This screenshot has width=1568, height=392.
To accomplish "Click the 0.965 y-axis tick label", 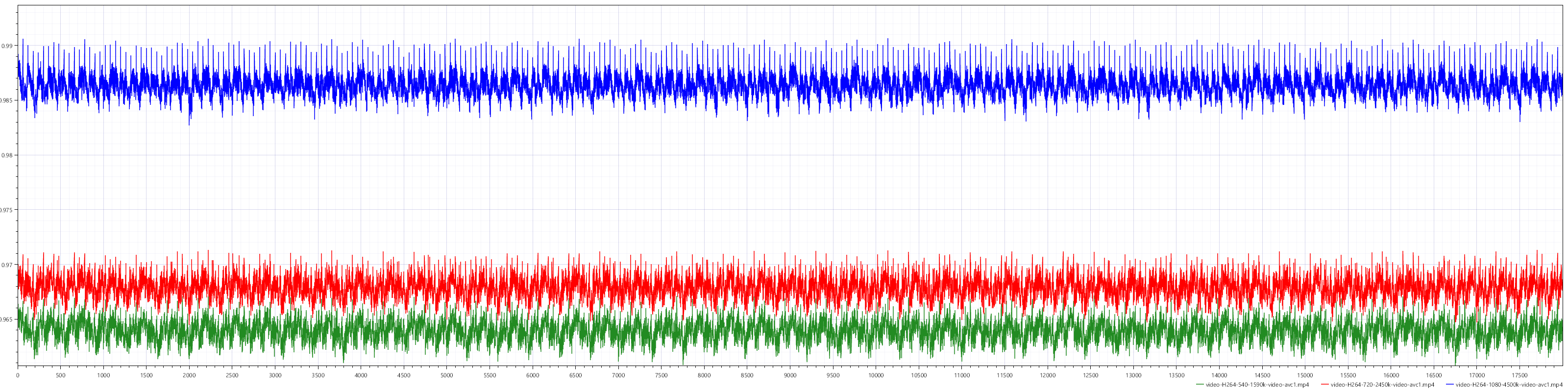I will point(7,319).
